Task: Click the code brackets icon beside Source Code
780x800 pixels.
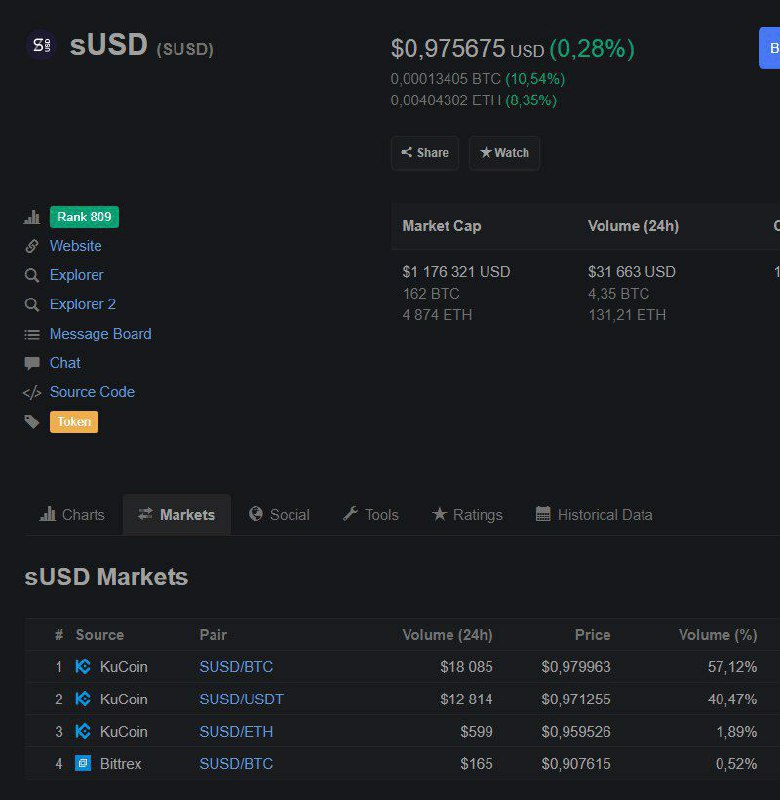Action: point(32,392)
